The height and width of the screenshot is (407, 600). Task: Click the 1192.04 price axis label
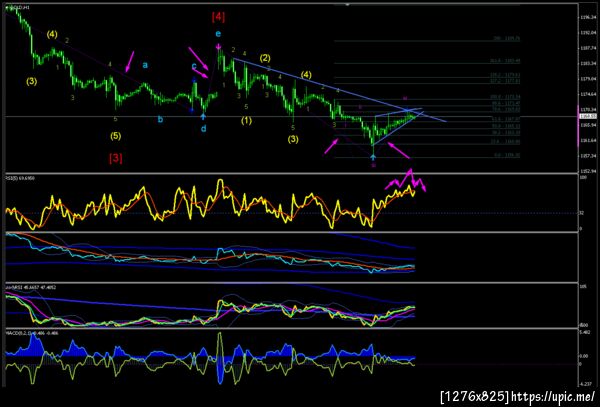coord(587,33)
